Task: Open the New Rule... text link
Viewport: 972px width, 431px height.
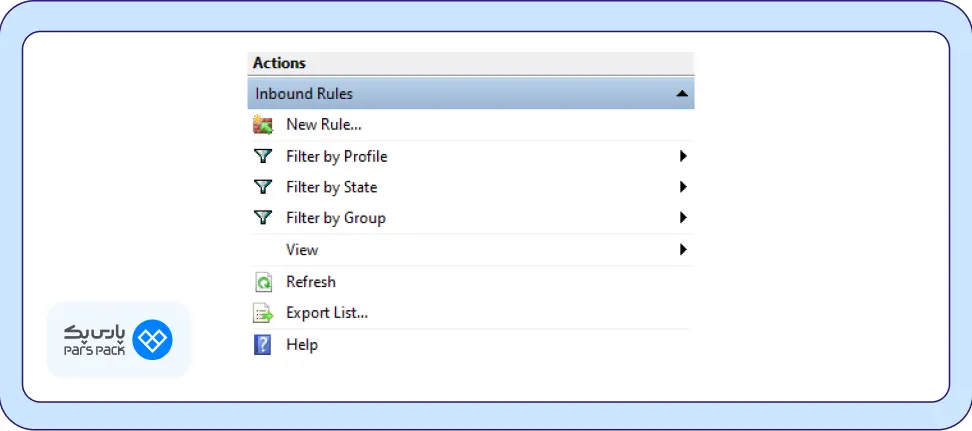Action: click(323, 125)
